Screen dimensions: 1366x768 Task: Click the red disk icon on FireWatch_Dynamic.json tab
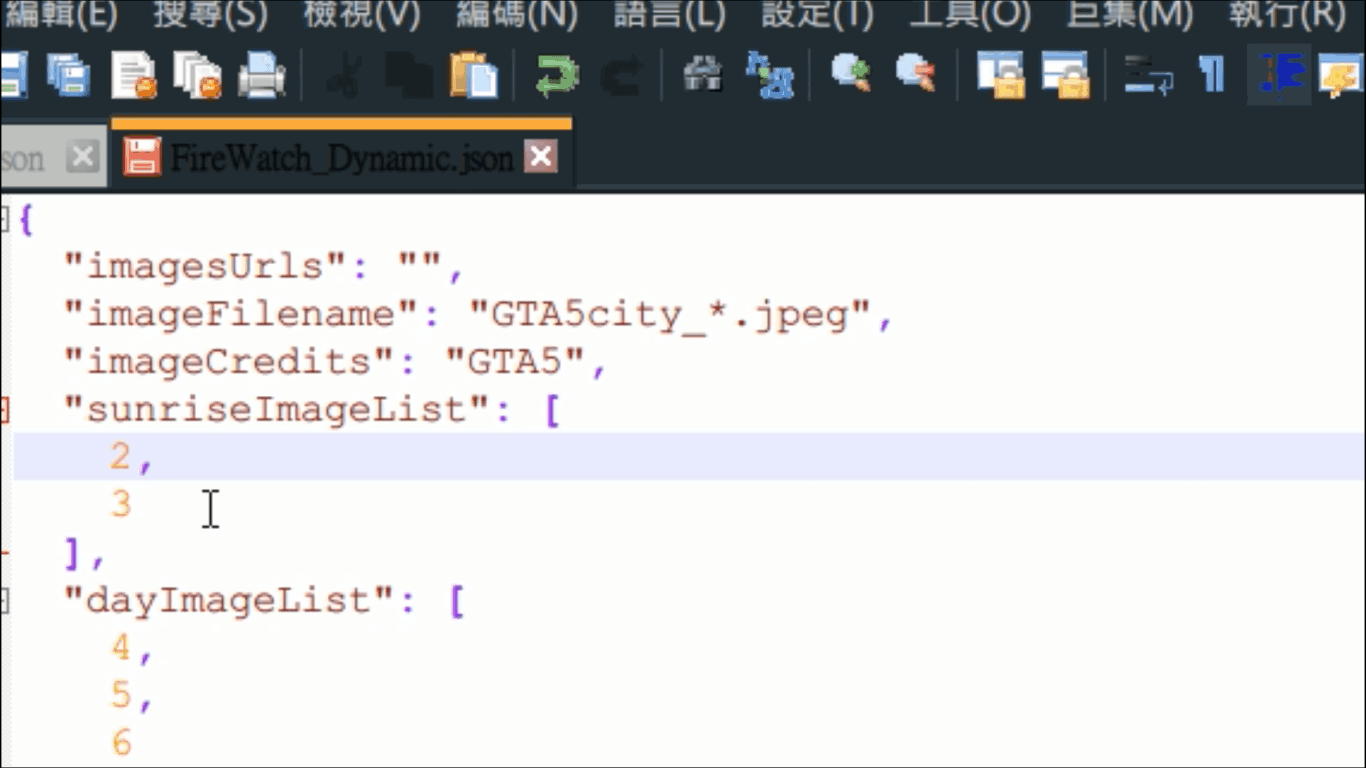tap(142, 157)
